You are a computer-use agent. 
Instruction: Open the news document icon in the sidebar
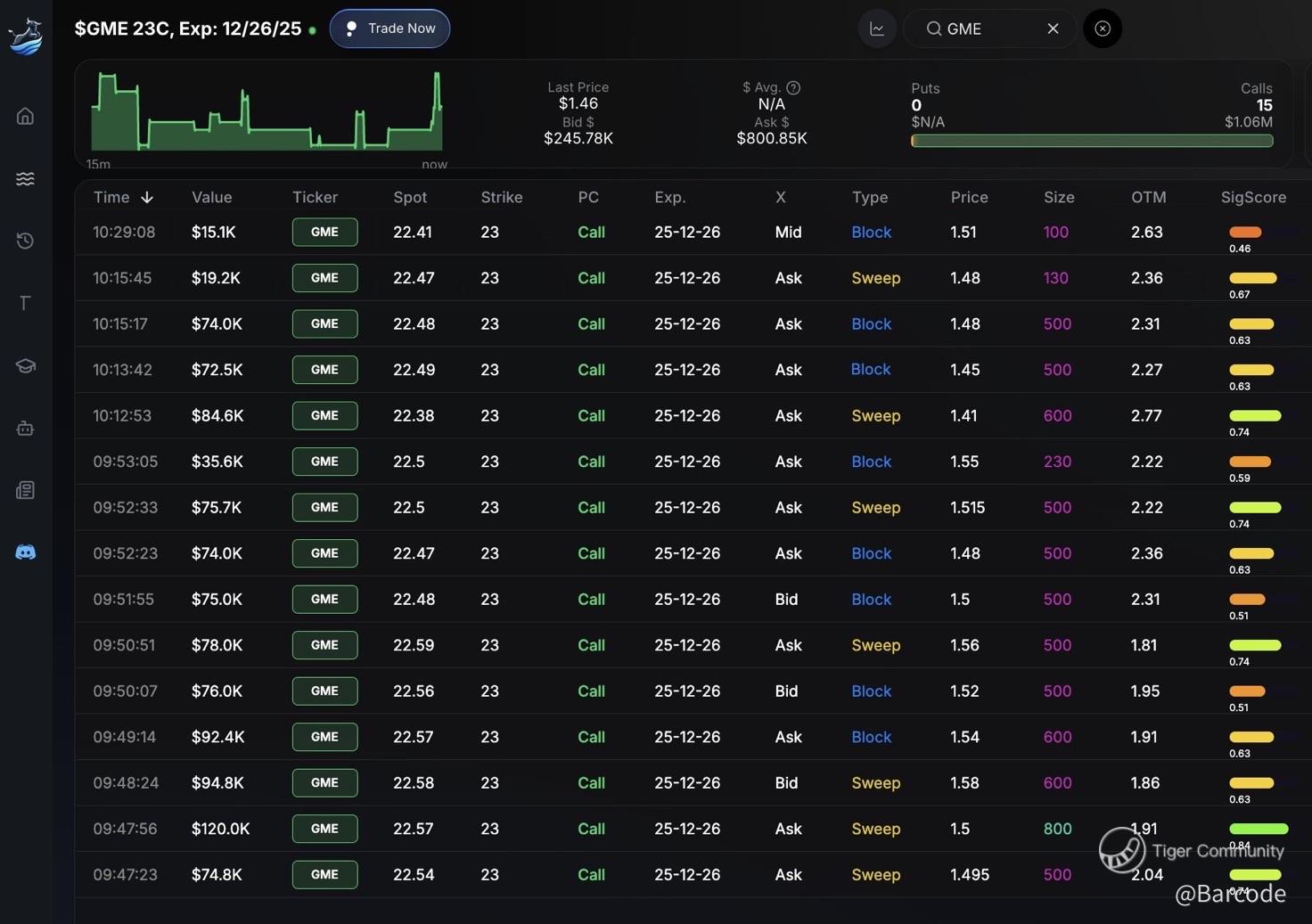(25, 490)
